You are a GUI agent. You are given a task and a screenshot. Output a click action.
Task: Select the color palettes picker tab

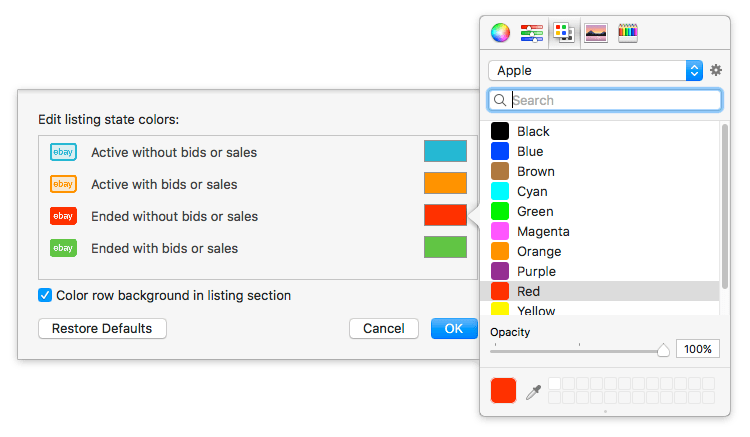[564, 33]
